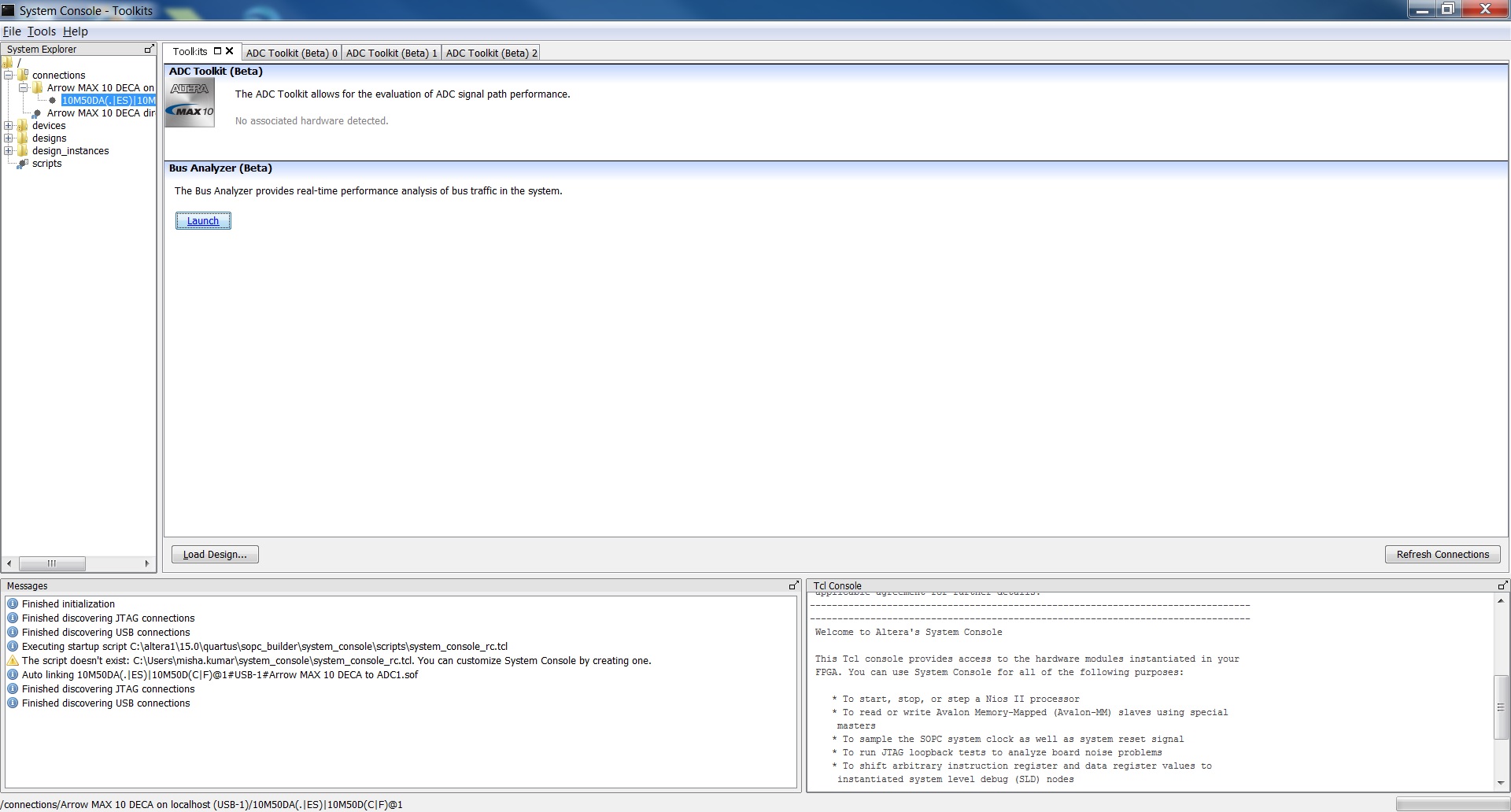Image resolution: width=1511 pixels, height=812 pixels.
Task: Expand the designs tree node
Action: pos(9,138)
